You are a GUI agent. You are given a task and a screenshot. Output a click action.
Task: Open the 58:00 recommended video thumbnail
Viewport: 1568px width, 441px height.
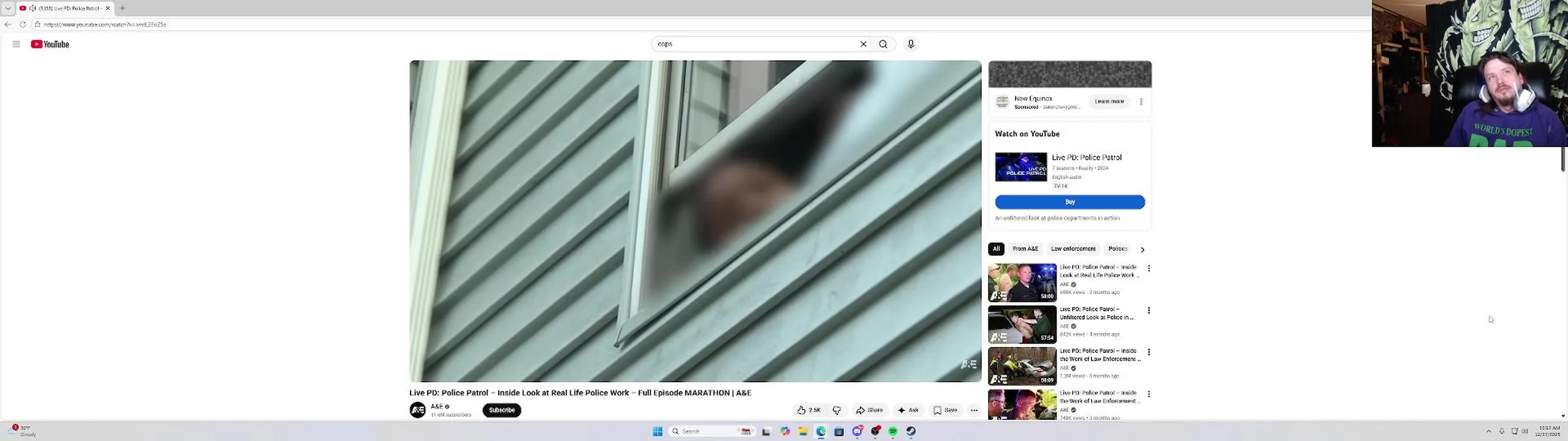click(x=1022, y=282)
